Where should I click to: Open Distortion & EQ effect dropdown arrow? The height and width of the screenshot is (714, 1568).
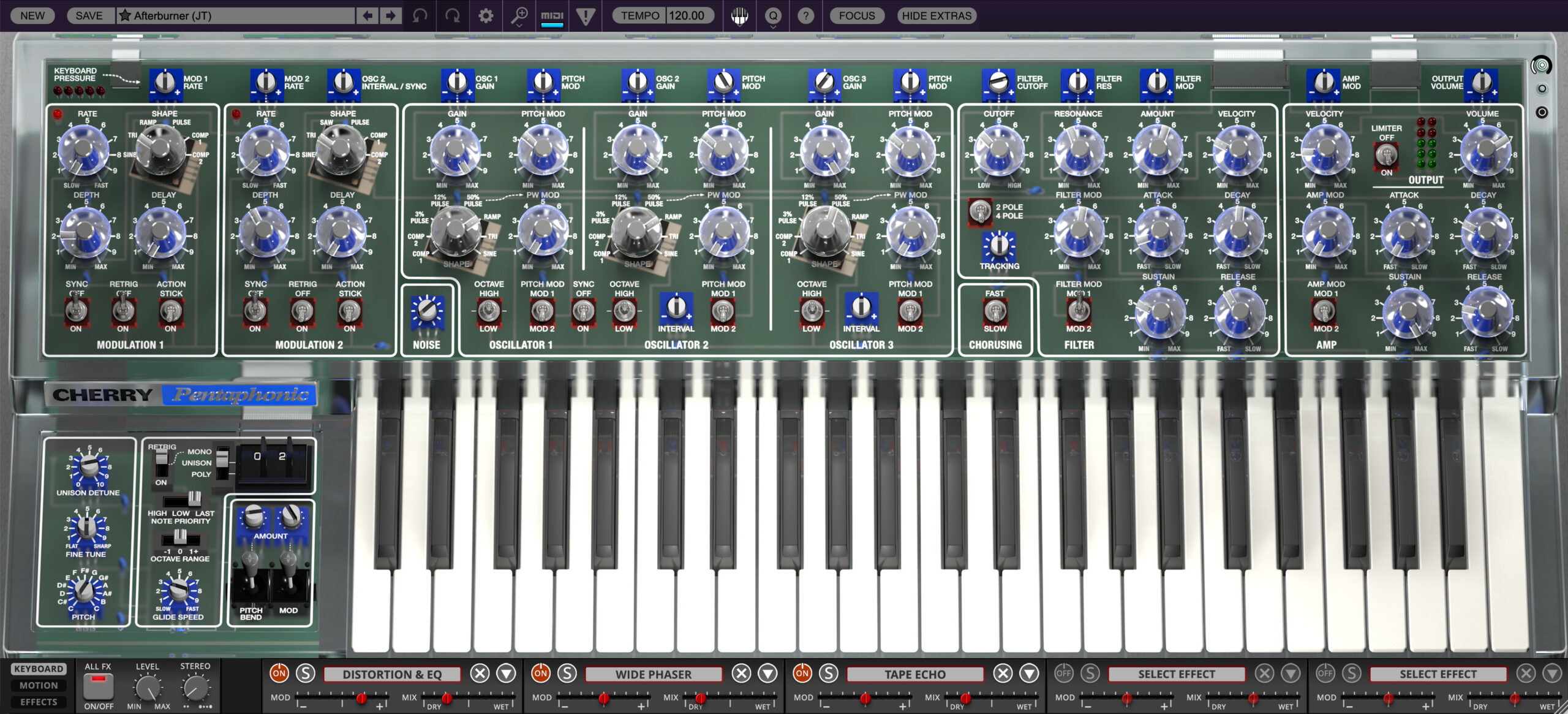tap(506, 674)
